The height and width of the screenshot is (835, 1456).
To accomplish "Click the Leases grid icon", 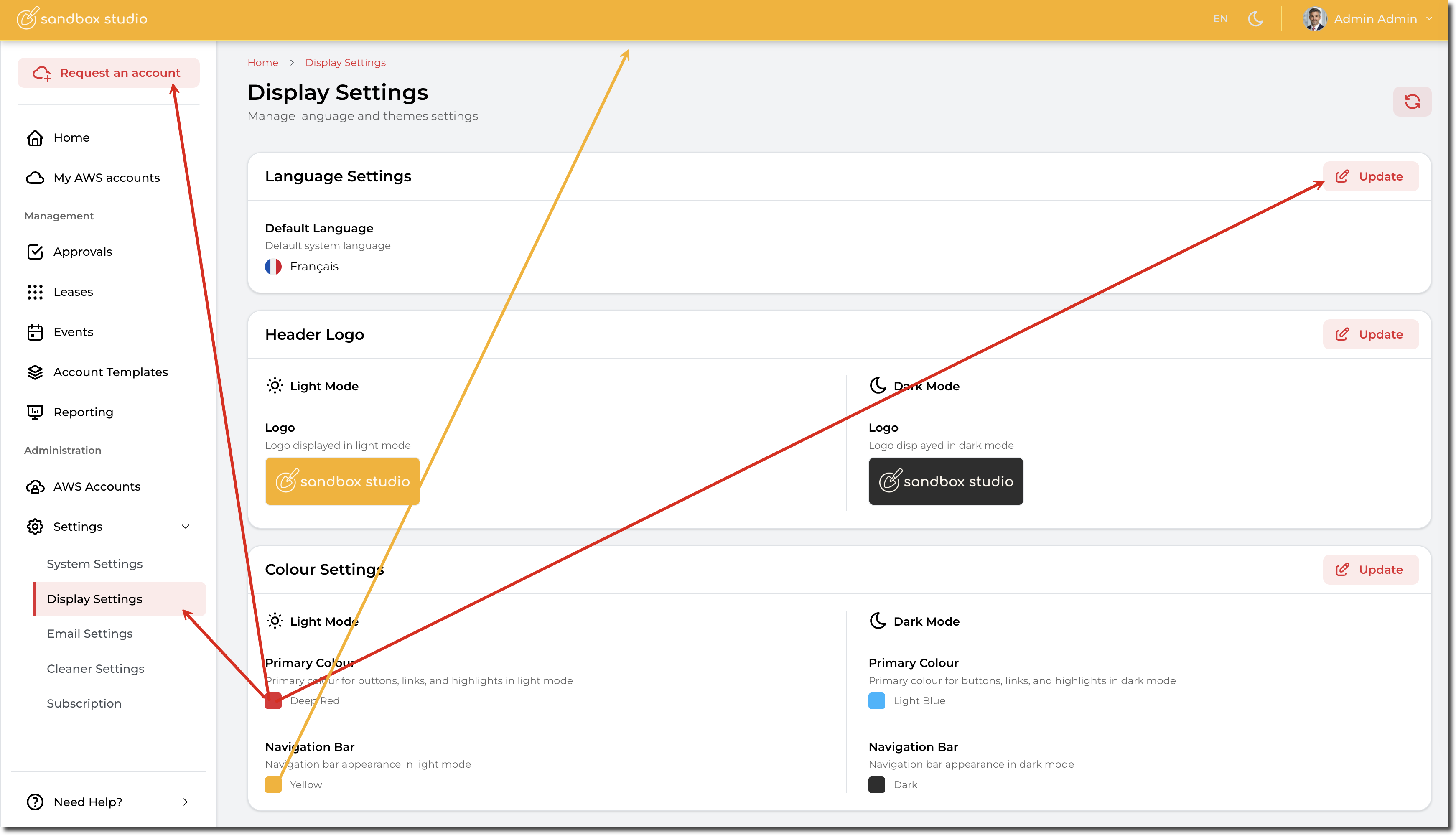I will 35,292.
